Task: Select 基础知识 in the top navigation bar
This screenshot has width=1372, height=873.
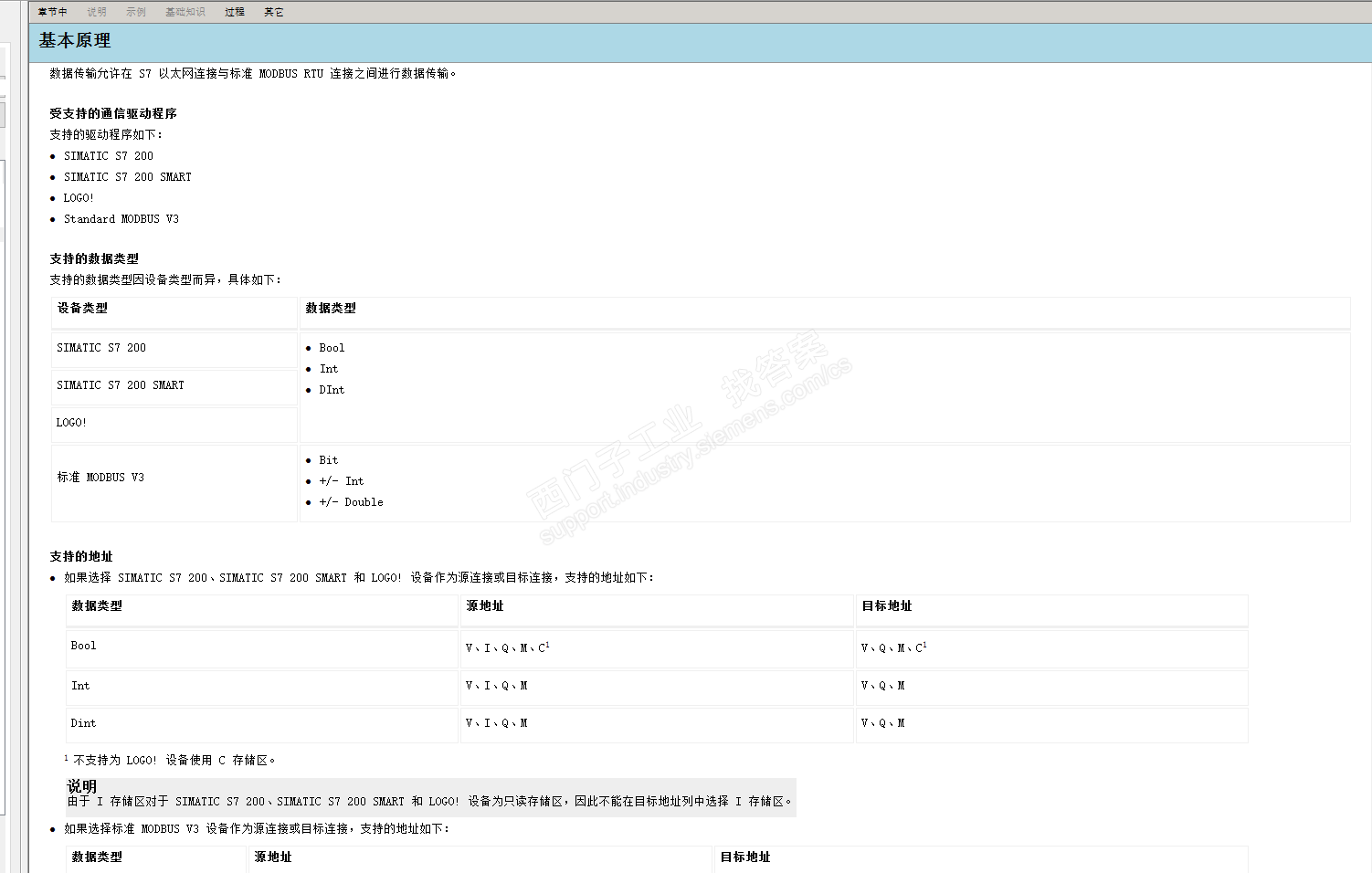Action: (185, 12)
